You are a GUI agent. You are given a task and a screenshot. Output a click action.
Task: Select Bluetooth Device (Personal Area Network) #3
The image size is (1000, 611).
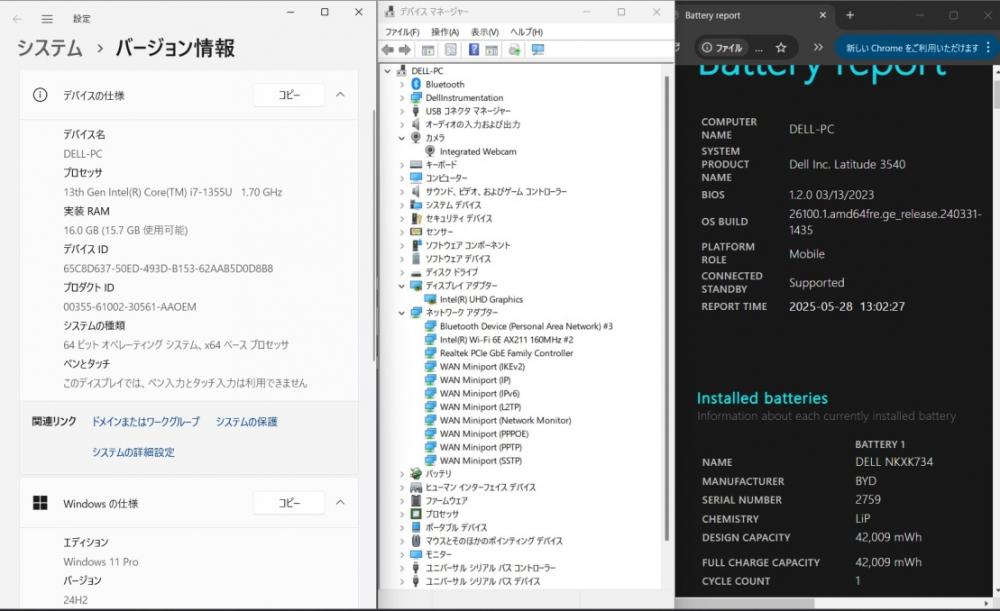[526, 326]
